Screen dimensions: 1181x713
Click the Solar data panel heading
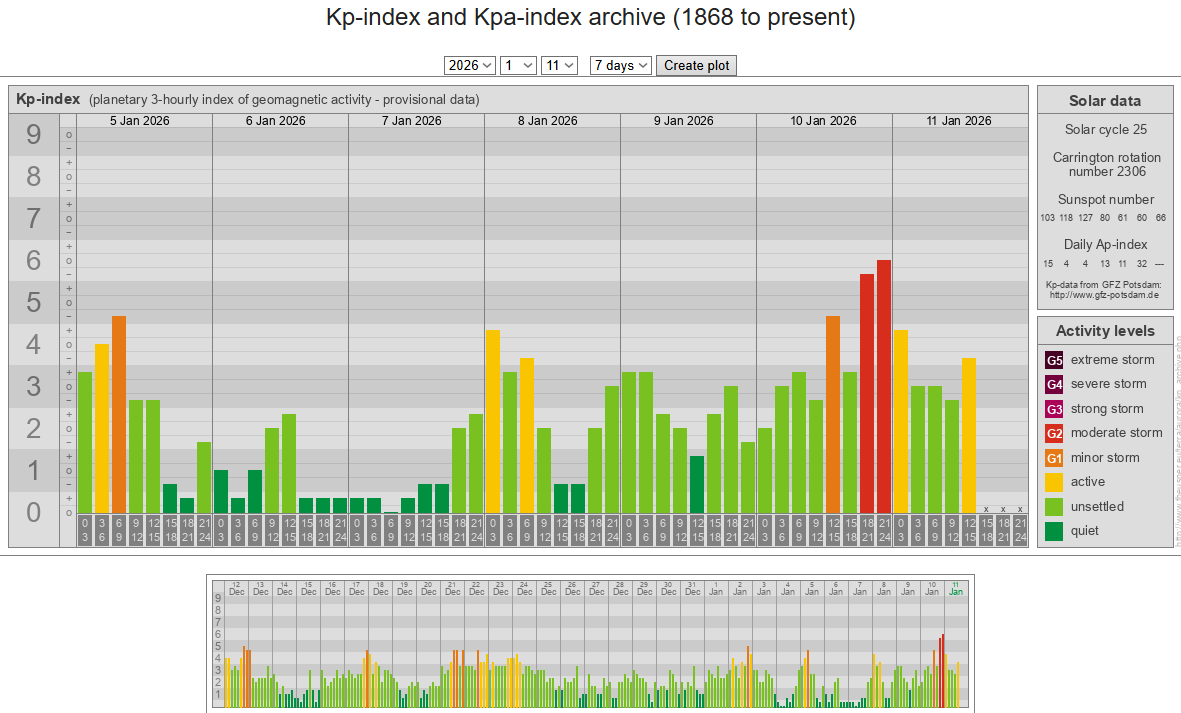coord(1104,100)
